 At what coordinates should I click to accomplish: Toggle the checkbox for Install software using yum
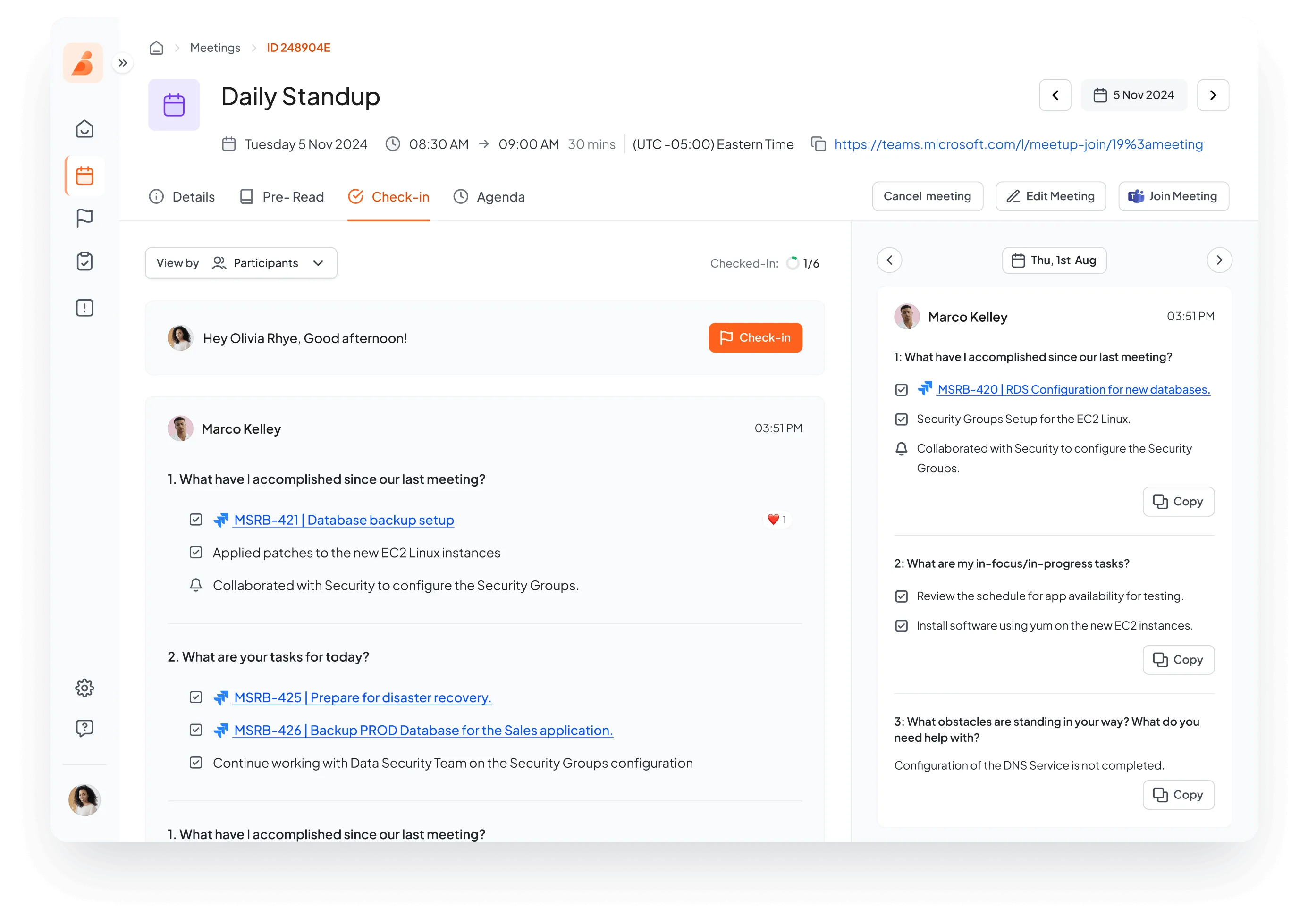click(901, 626)
